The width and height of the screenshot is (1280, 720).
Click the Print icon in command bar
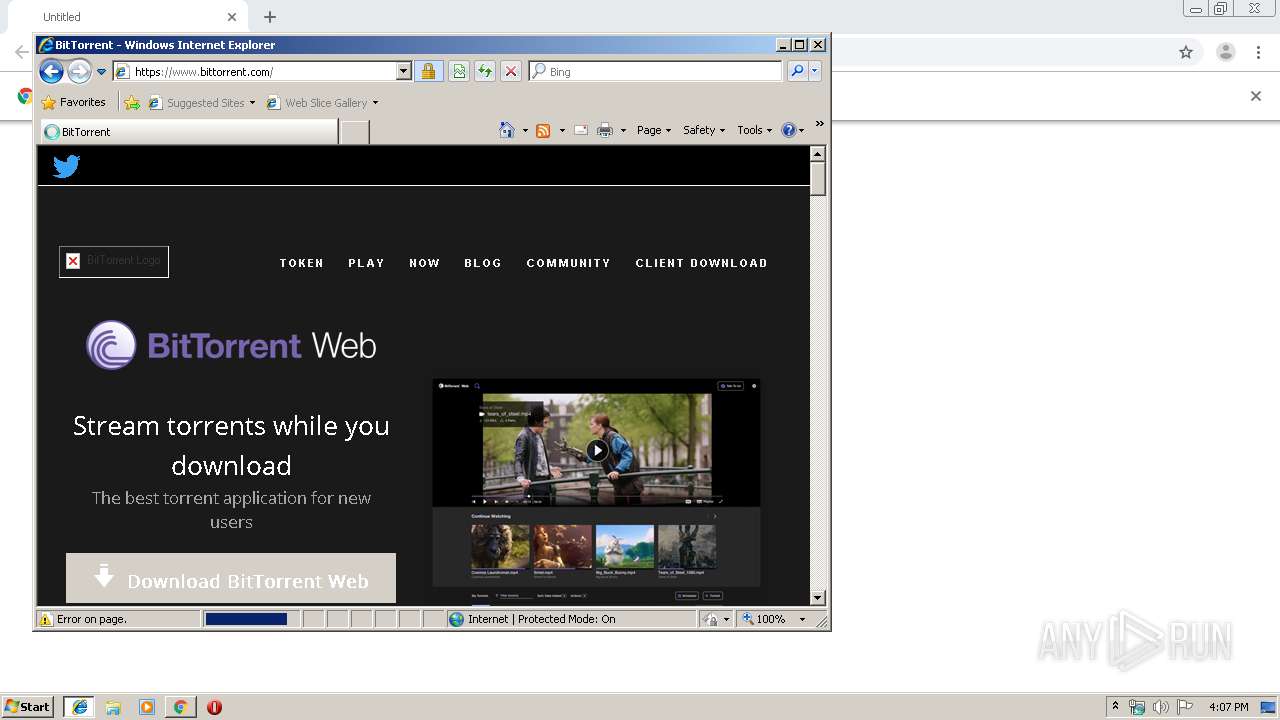pos(605,130)
